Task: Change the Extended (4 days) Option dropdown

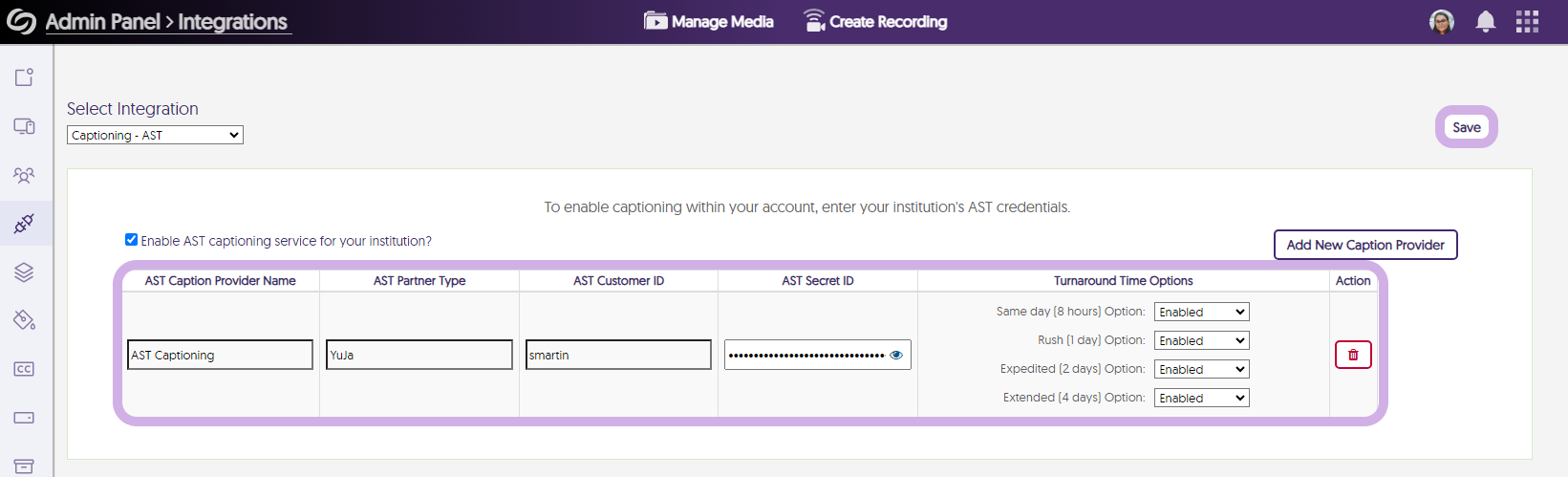Action: (x=1201, y=398)
